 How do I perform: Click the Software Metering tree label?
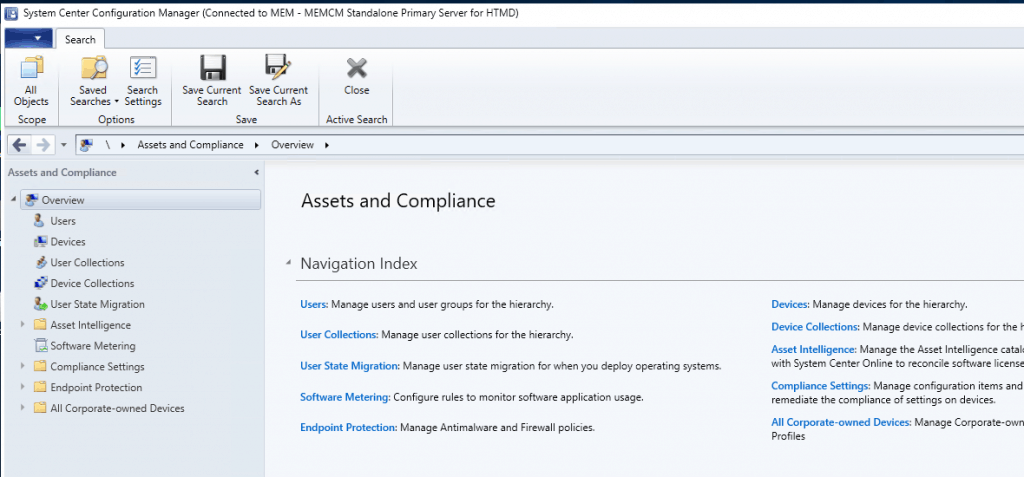click(93, 346)
